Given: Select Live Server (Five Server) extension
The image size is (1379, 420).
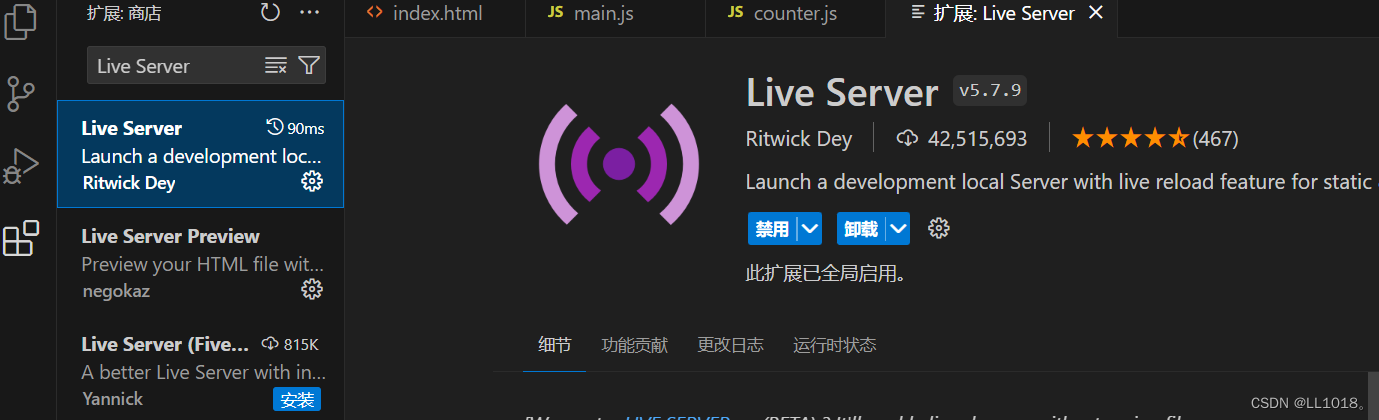Looking at the screenshot, I should tap(200, 370).
